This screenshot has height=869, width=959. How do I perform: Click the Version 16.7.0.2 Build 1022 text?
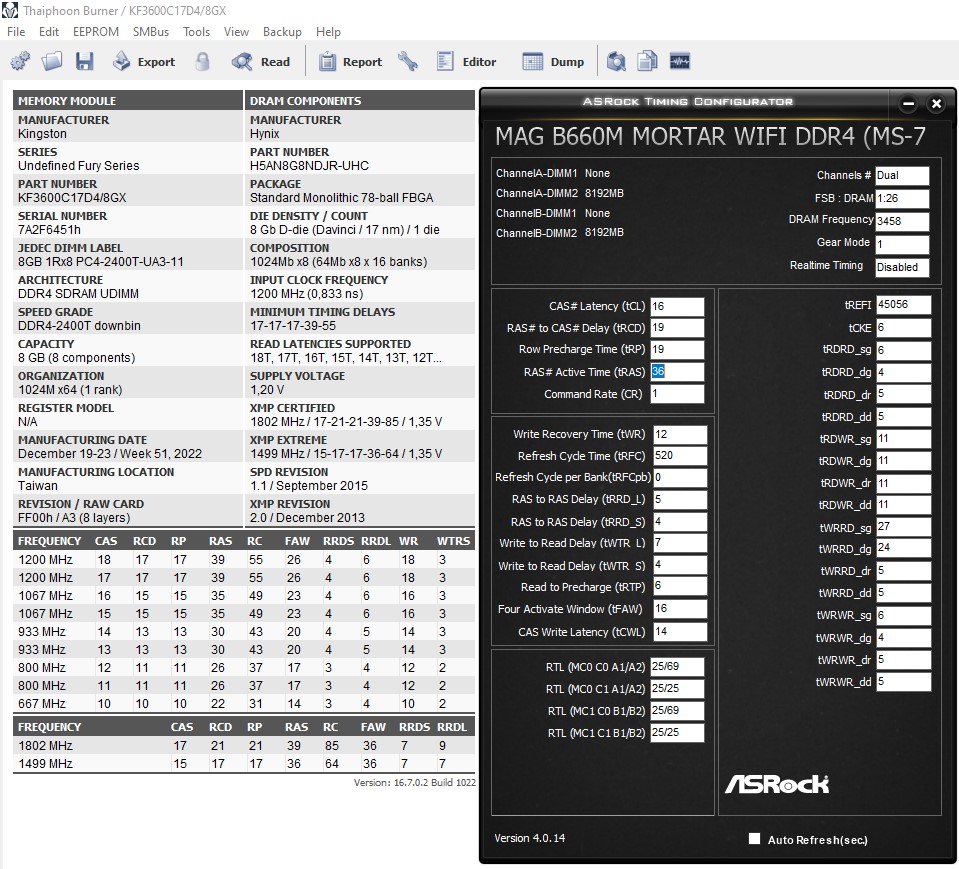pos(415,783)
